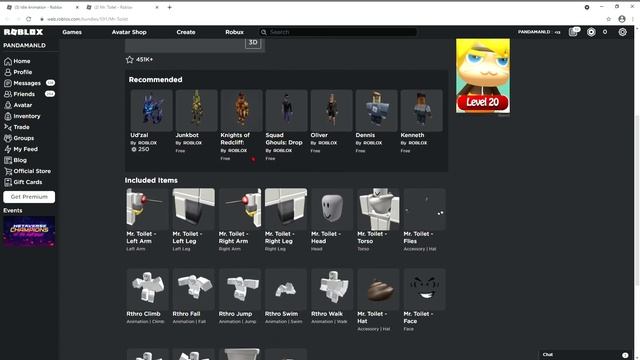640x360 pixels.
Task: Open the Create menu
Action: click(186, 32)
